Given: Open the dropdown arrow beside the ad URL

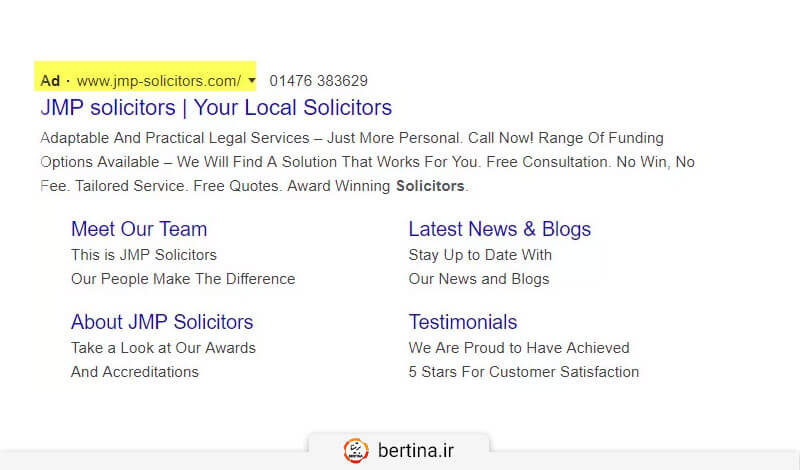Looking at the screenshot, I should click(x=252, y=80).
